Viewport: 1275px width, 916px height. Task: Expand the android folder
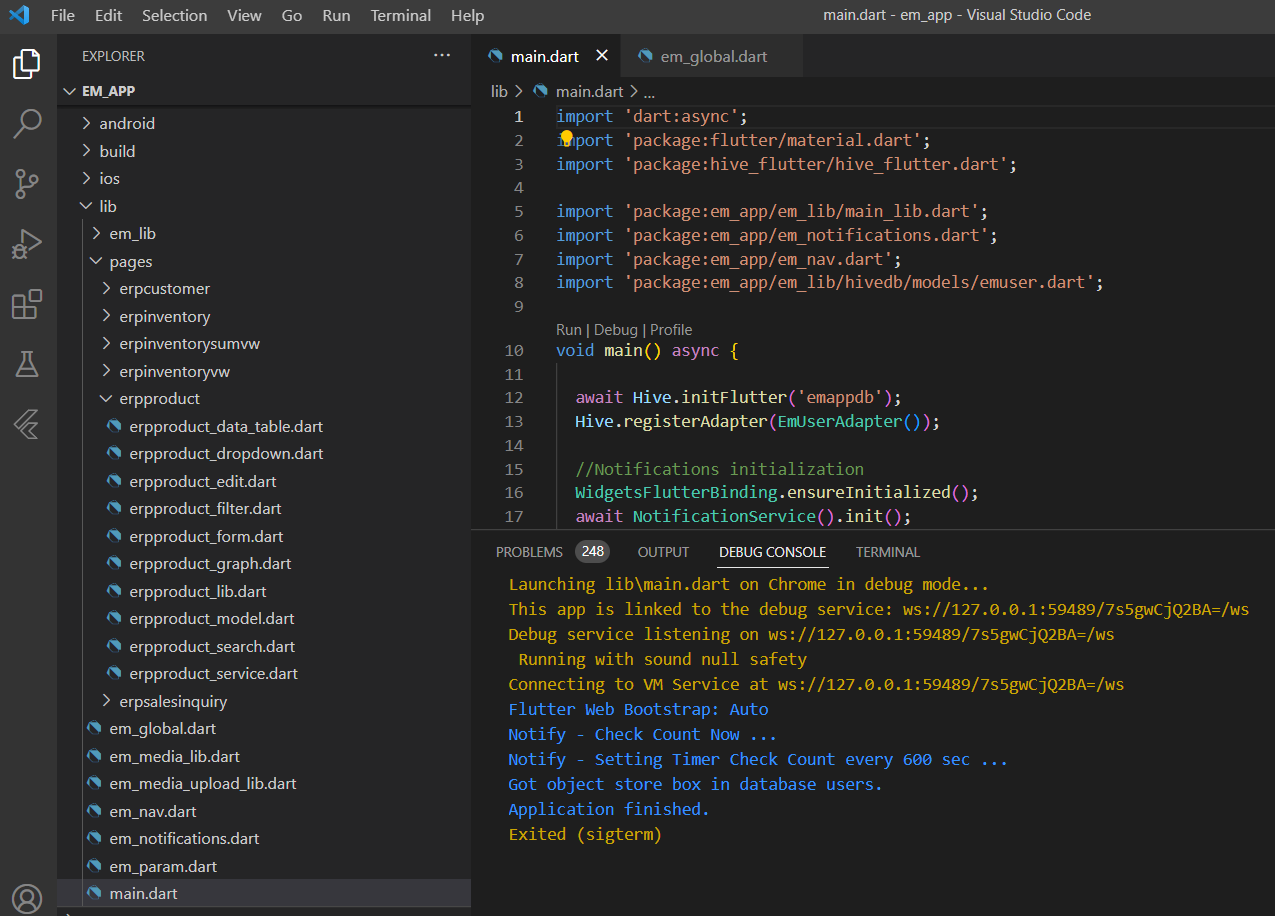point(87,124)
